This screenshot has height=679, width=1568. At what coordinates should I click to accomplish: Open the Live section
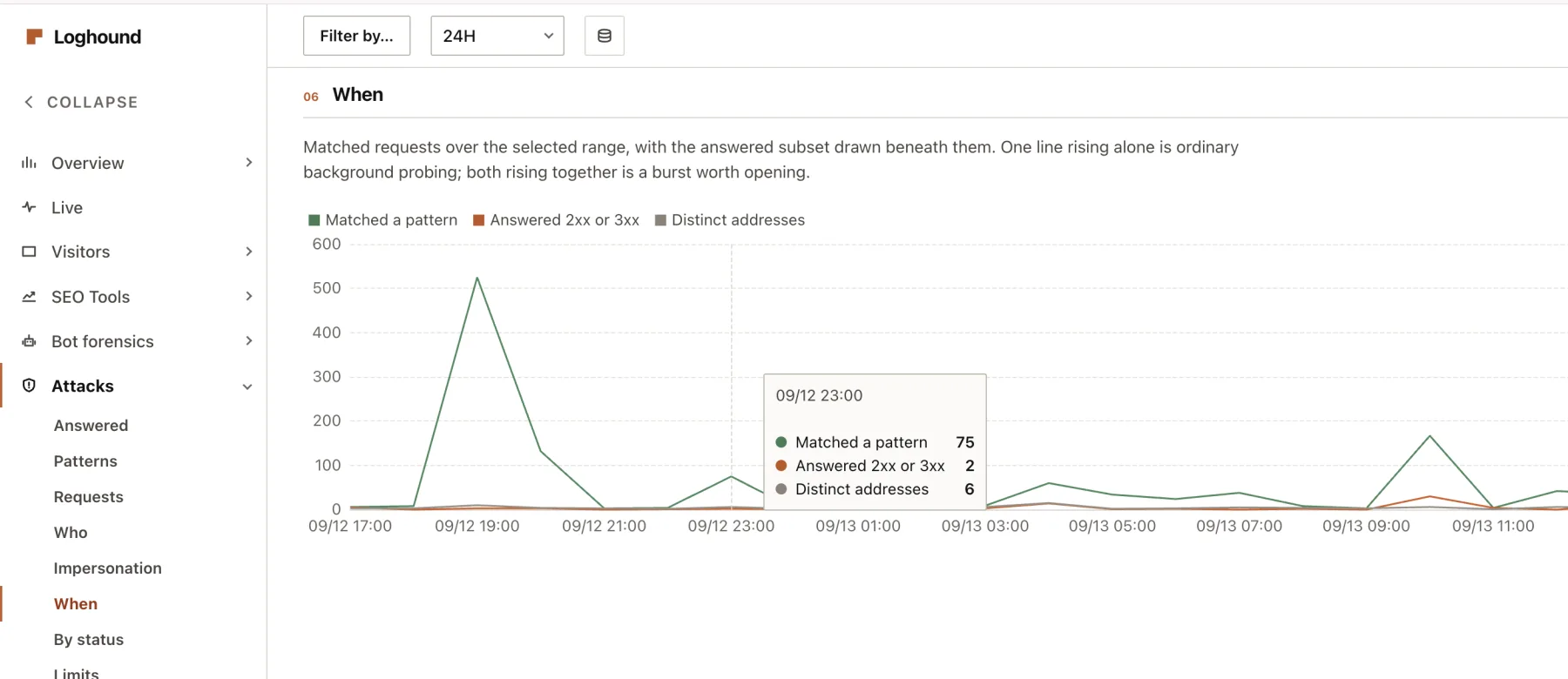tap(67, 207)
